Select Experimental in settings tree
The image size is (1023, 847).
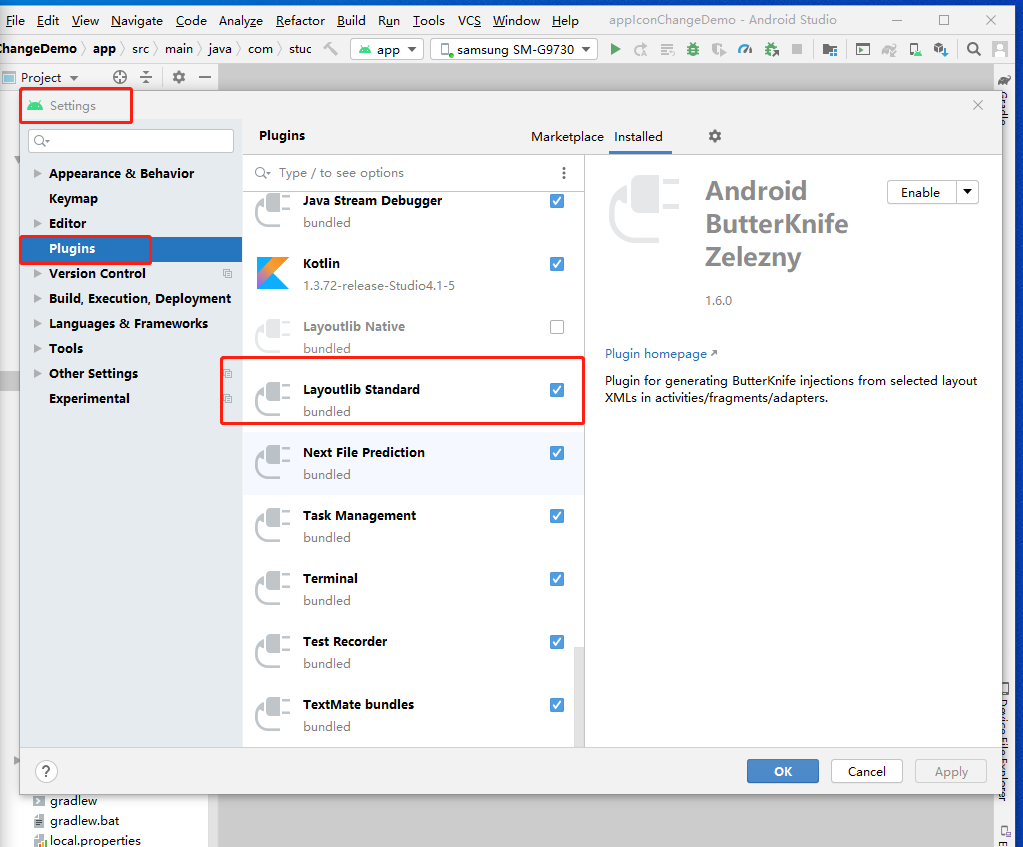click(x=89, y=398)
